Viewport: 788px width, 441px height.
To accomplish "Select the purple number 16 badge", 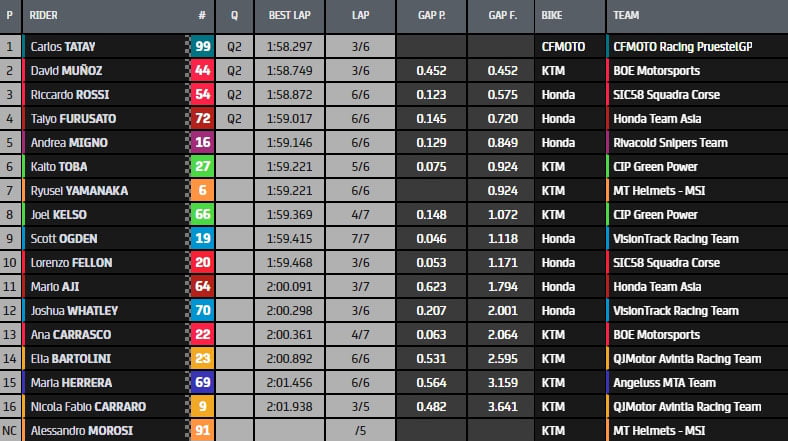I will (202, 142).
